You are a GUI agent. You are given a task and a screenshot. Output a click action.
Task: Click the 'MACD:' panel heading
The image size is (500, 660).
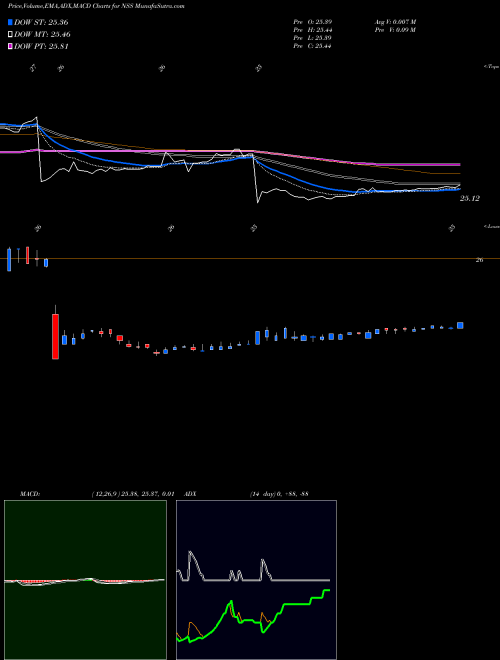coord(30,494)
